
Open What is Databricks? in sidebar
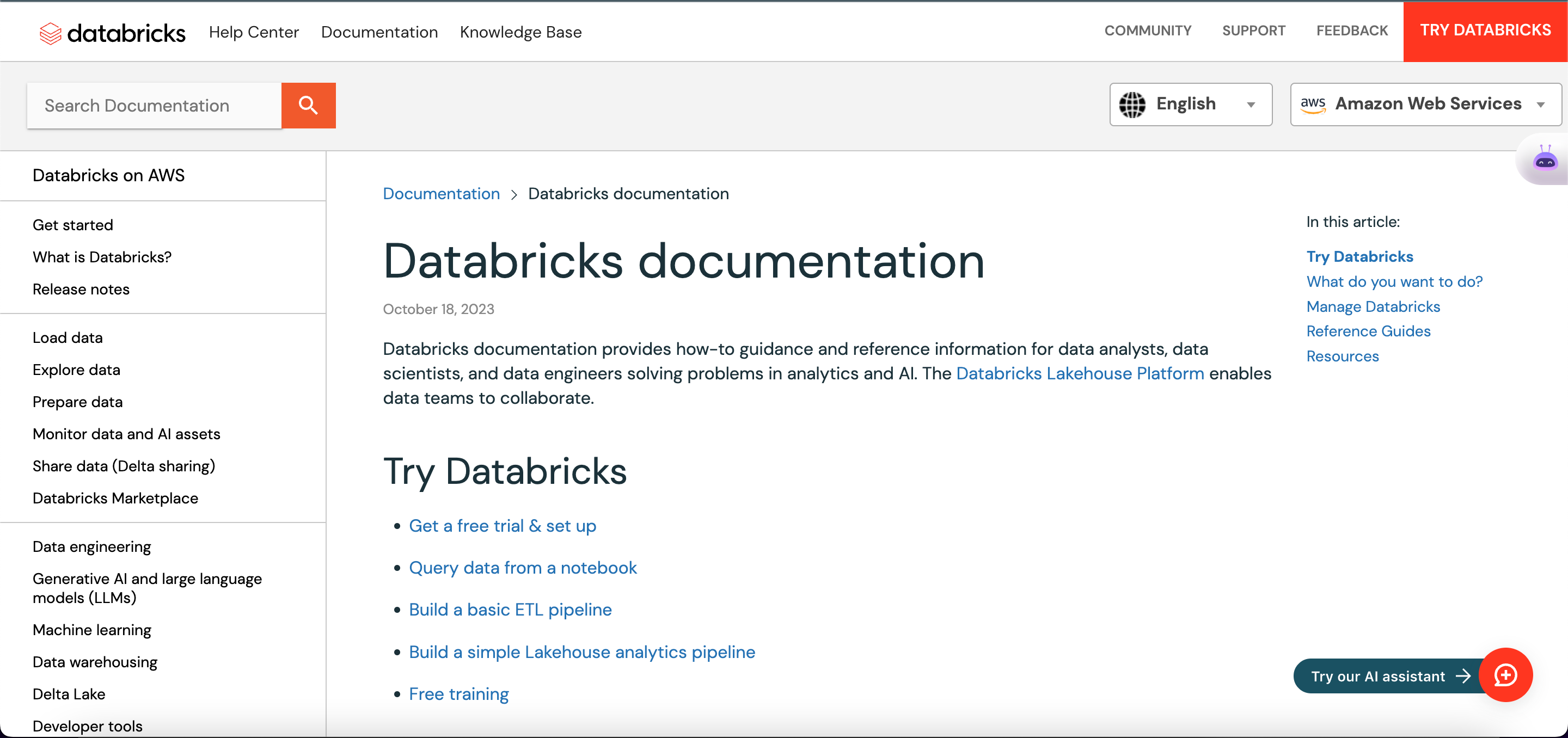click(102, 257)
